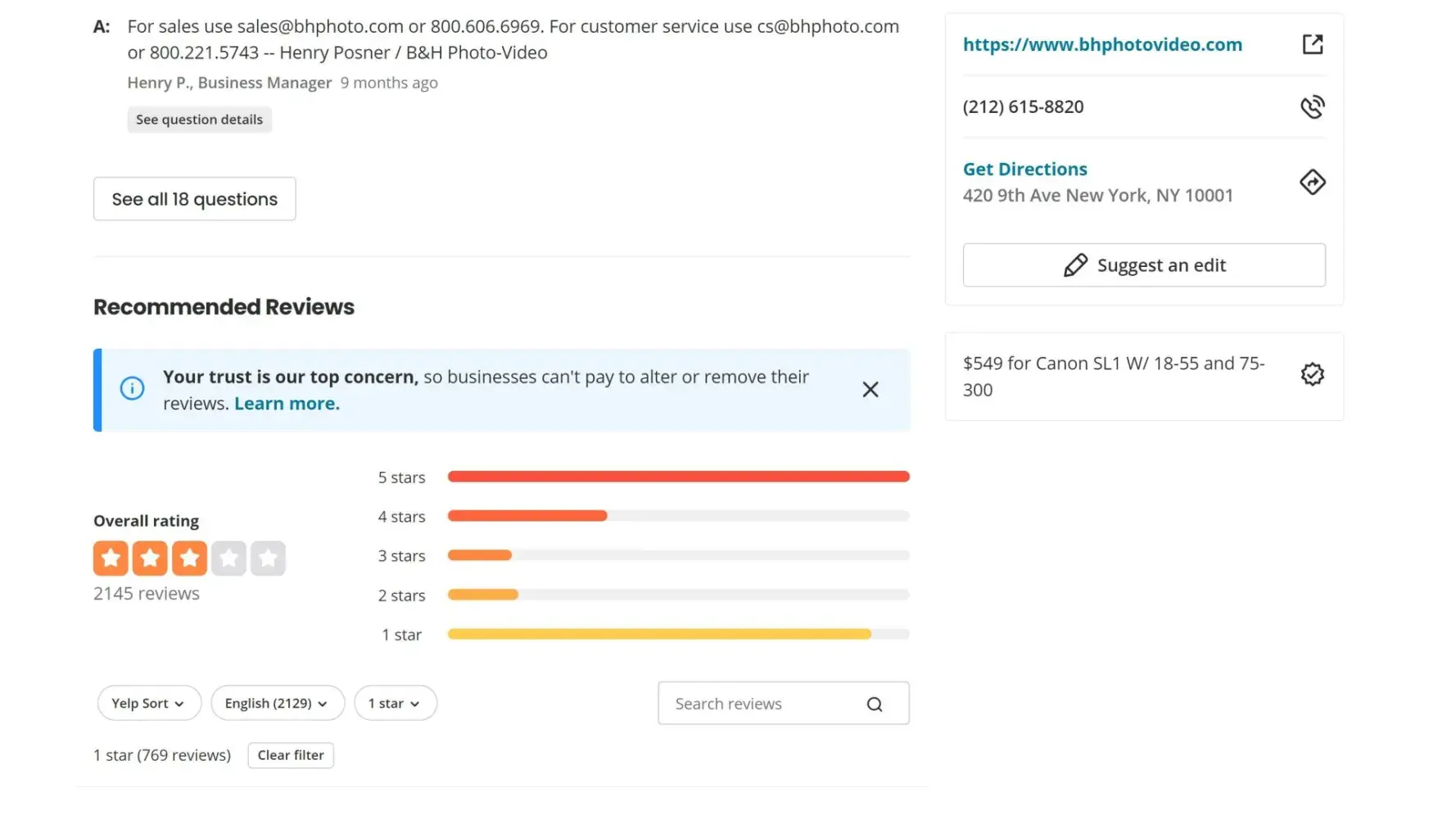Click the Suggest an edit button
Screen dimensions: 1456x819
[1143, 265]
